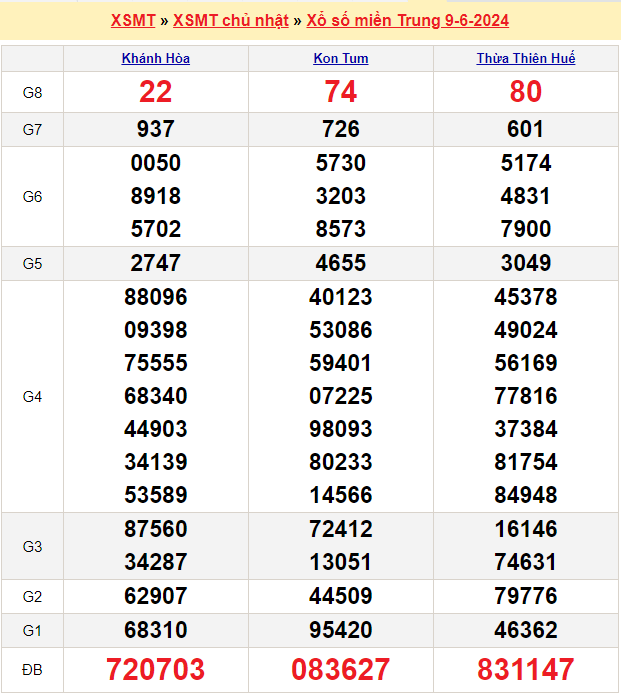Click the ĐB row label
Image resolution: width=621 pixels, height=693 pixels.
32,669
